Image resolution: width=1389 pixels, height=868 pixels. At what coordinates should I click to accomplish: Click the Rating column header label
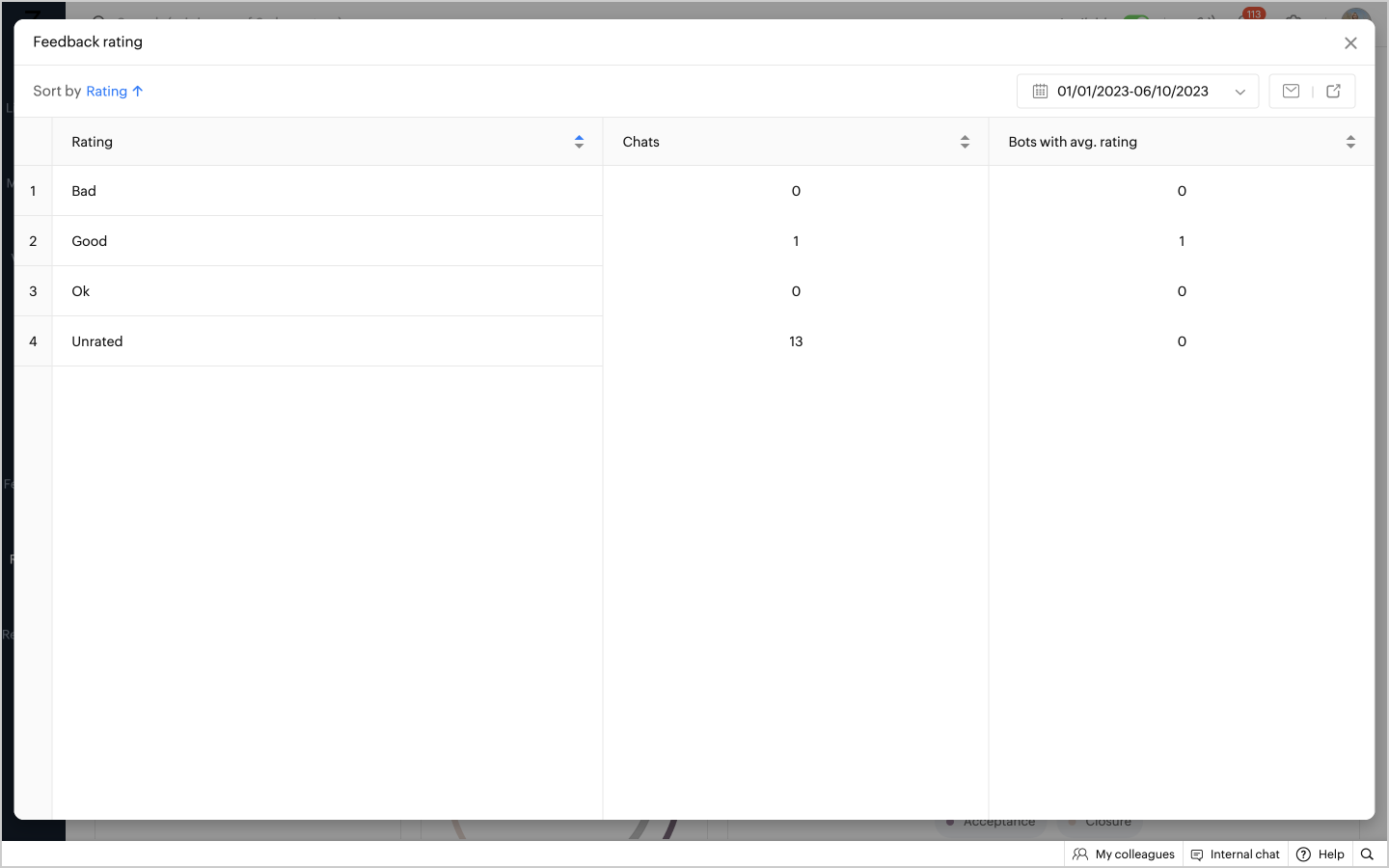pyautogui.click(x=92, y=142)
